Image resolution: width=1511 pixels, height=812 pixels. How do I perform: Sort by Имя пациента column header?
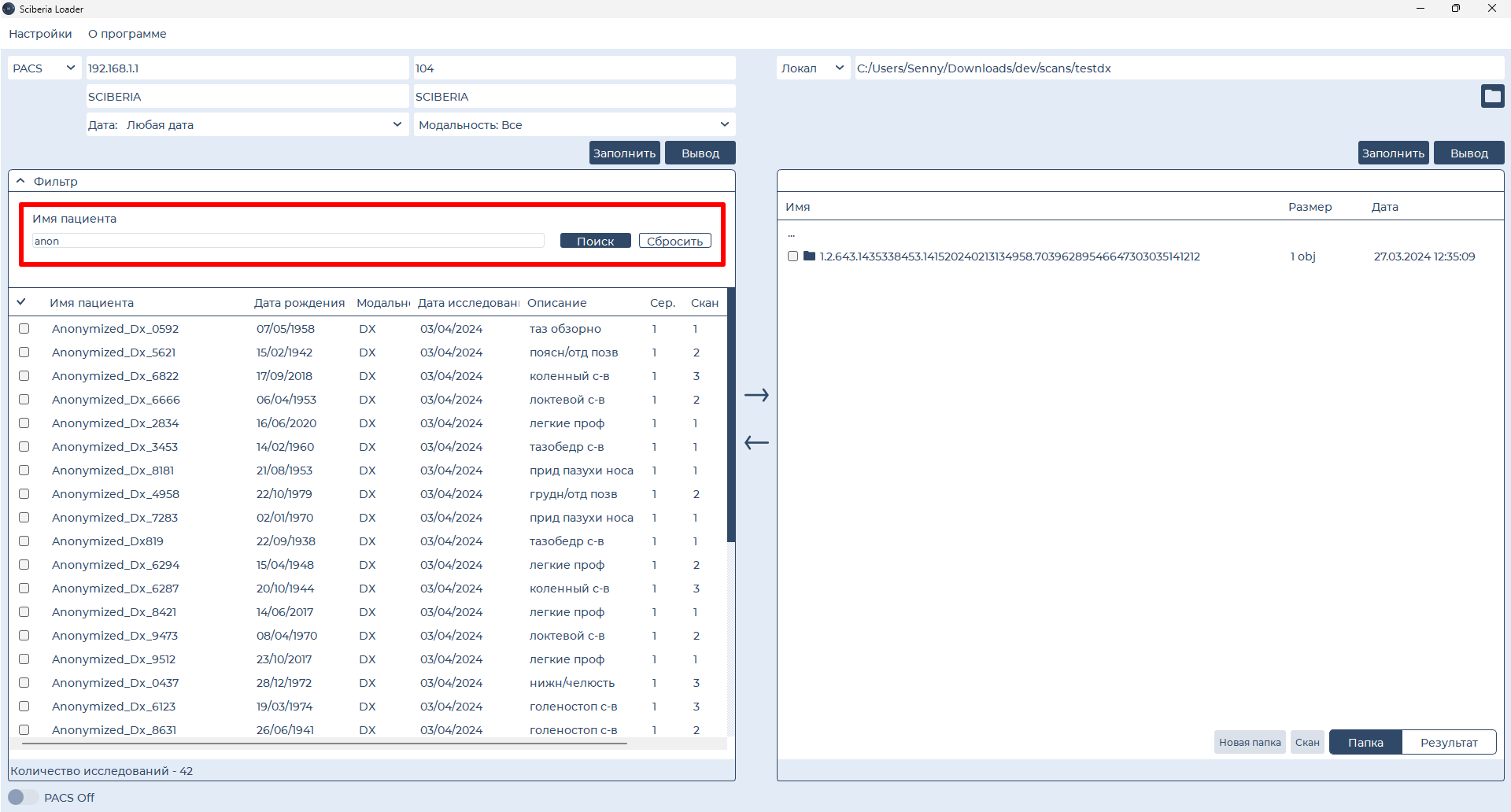tap(91, 303)
